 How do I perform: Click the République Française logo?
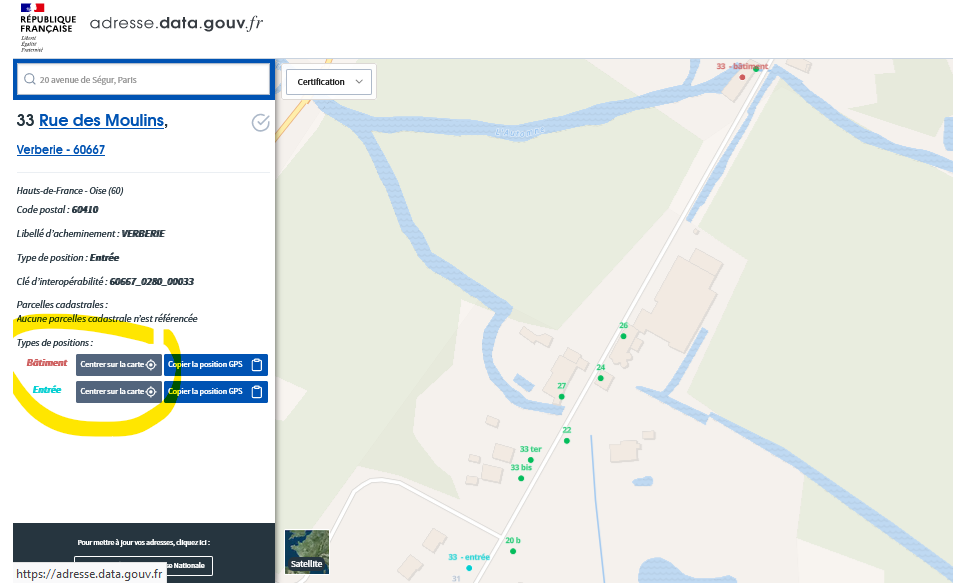pyautogui.click(x=47, y=27)
